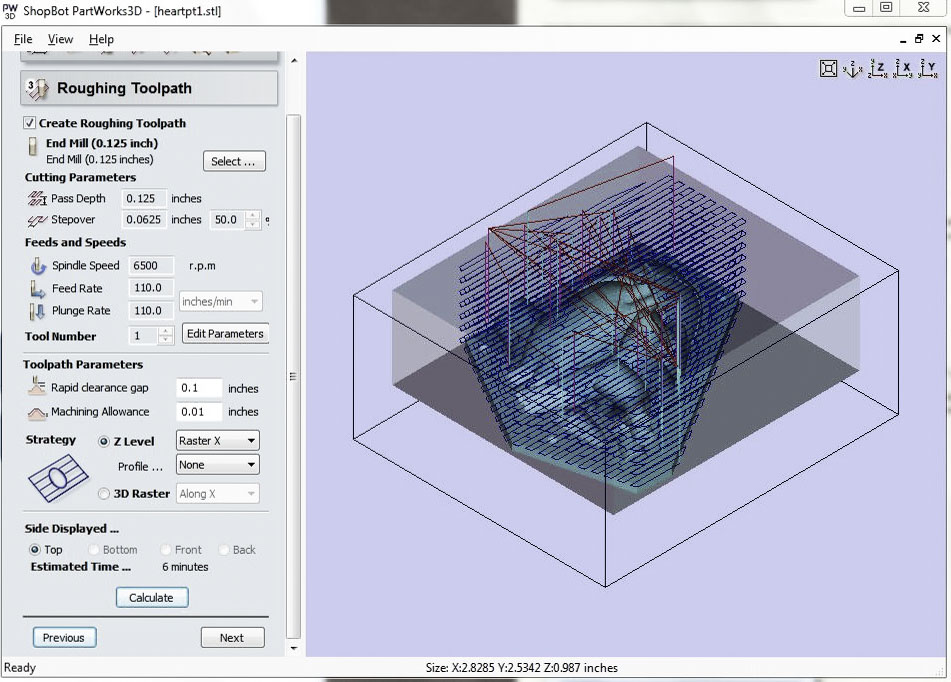The height and width of the screenshot is (682, 951).
Task: Zoom to fit the 3D view
Action: coord(828,69)
